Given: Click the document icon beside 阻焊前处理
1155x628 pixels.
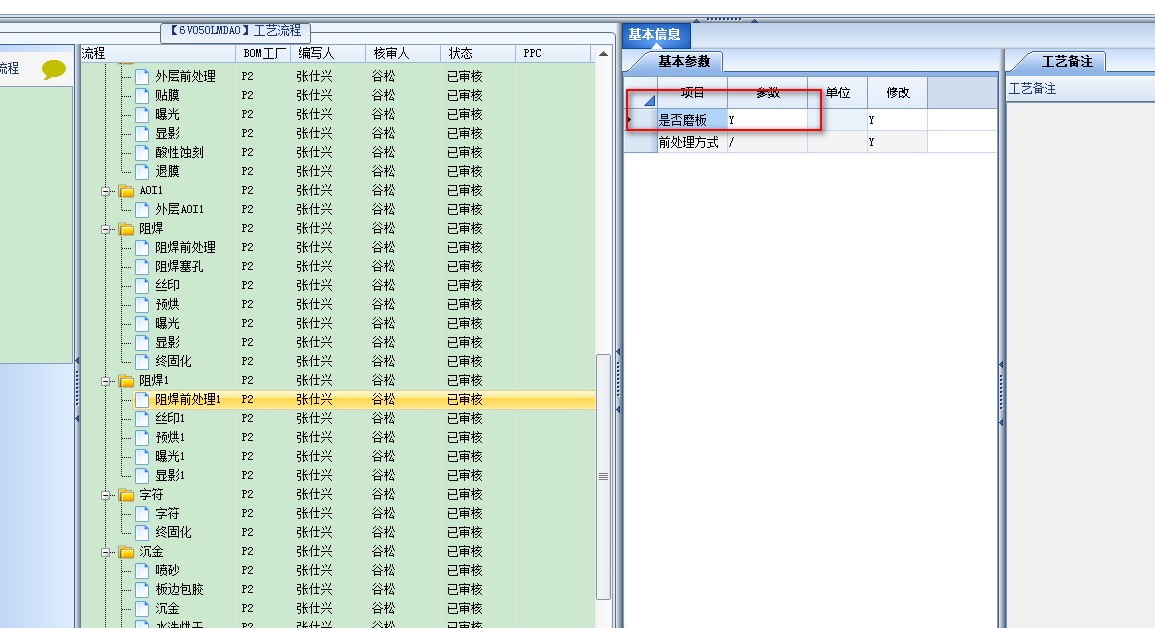Looking at the screenshot, I should (x=143, y=247).
